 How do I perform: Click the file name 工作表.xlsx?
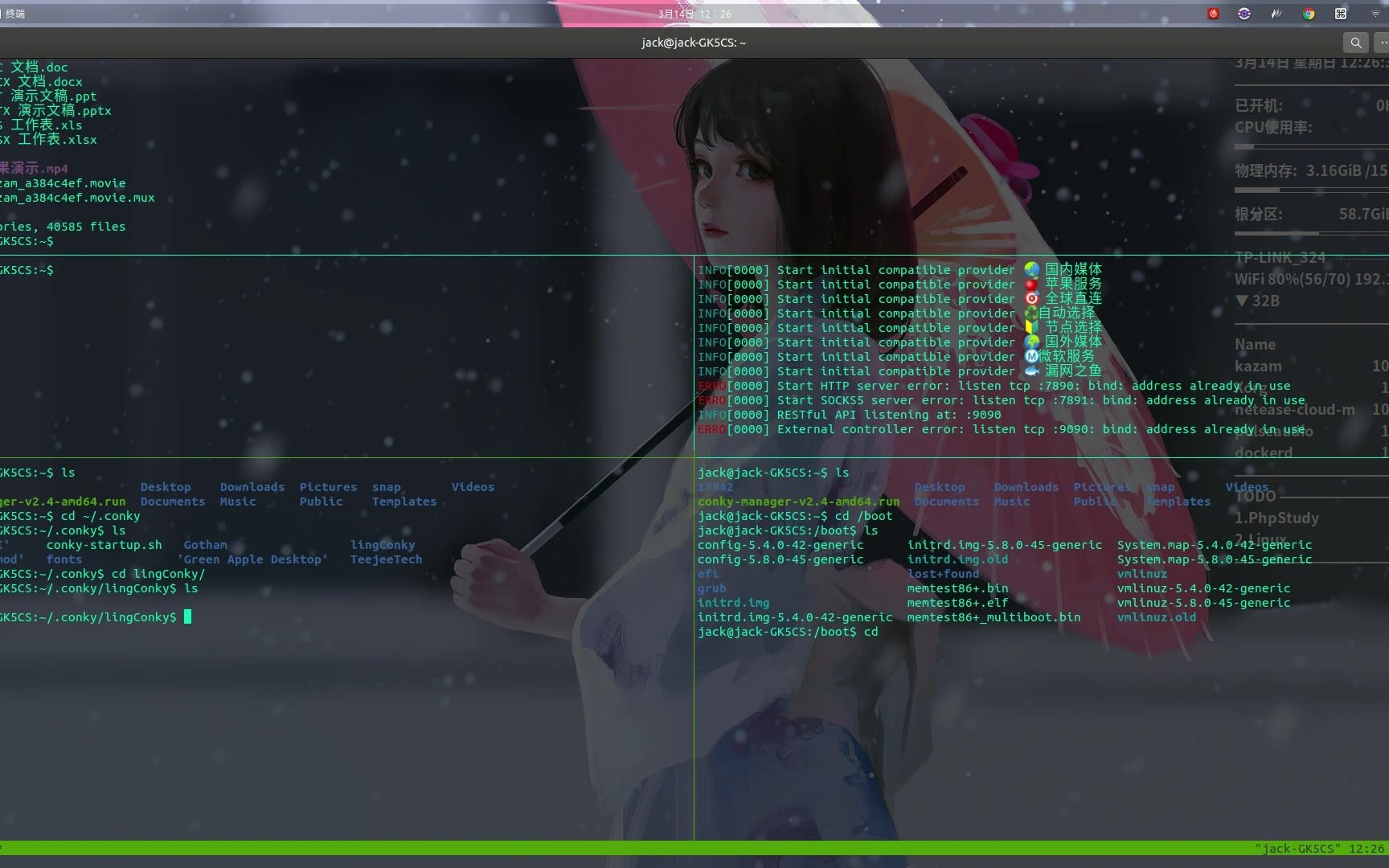57,140
